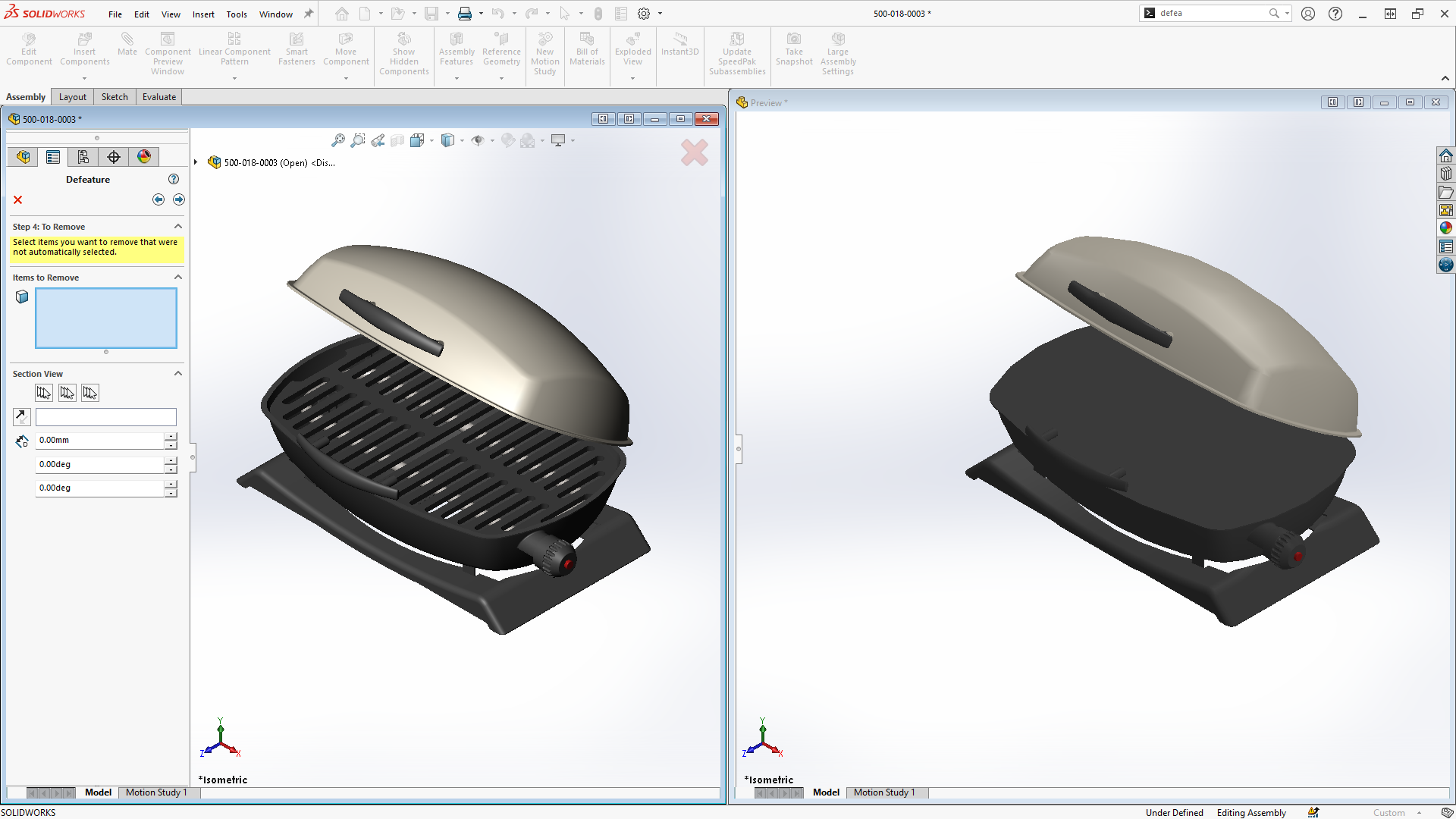This screenshot has height=819, width=1456.
Task: Select the first section plane toggle button
Action: (43, 392)
